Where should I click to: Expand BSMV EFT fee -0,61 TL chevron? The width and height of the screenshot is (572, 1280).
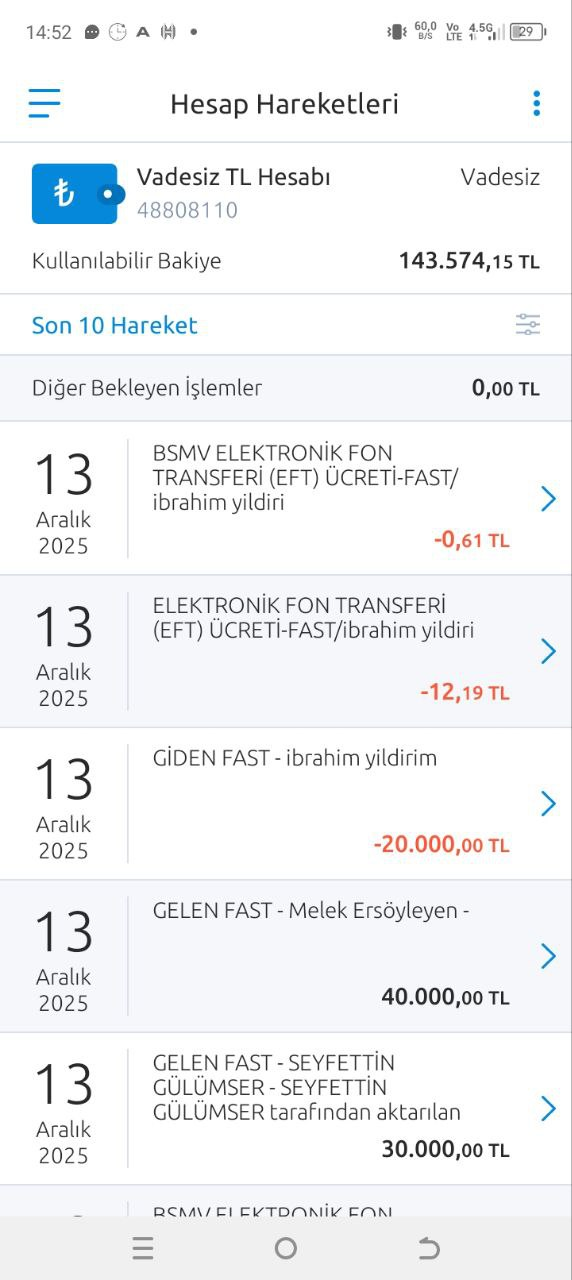pos(548,499)
